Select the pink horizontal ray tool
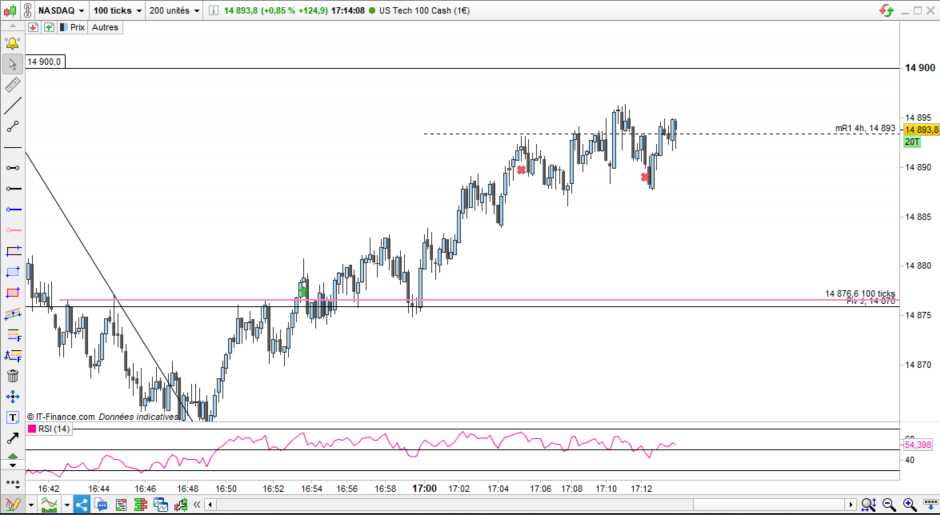This screenshot has height=515, width=940. coord(12,230)
